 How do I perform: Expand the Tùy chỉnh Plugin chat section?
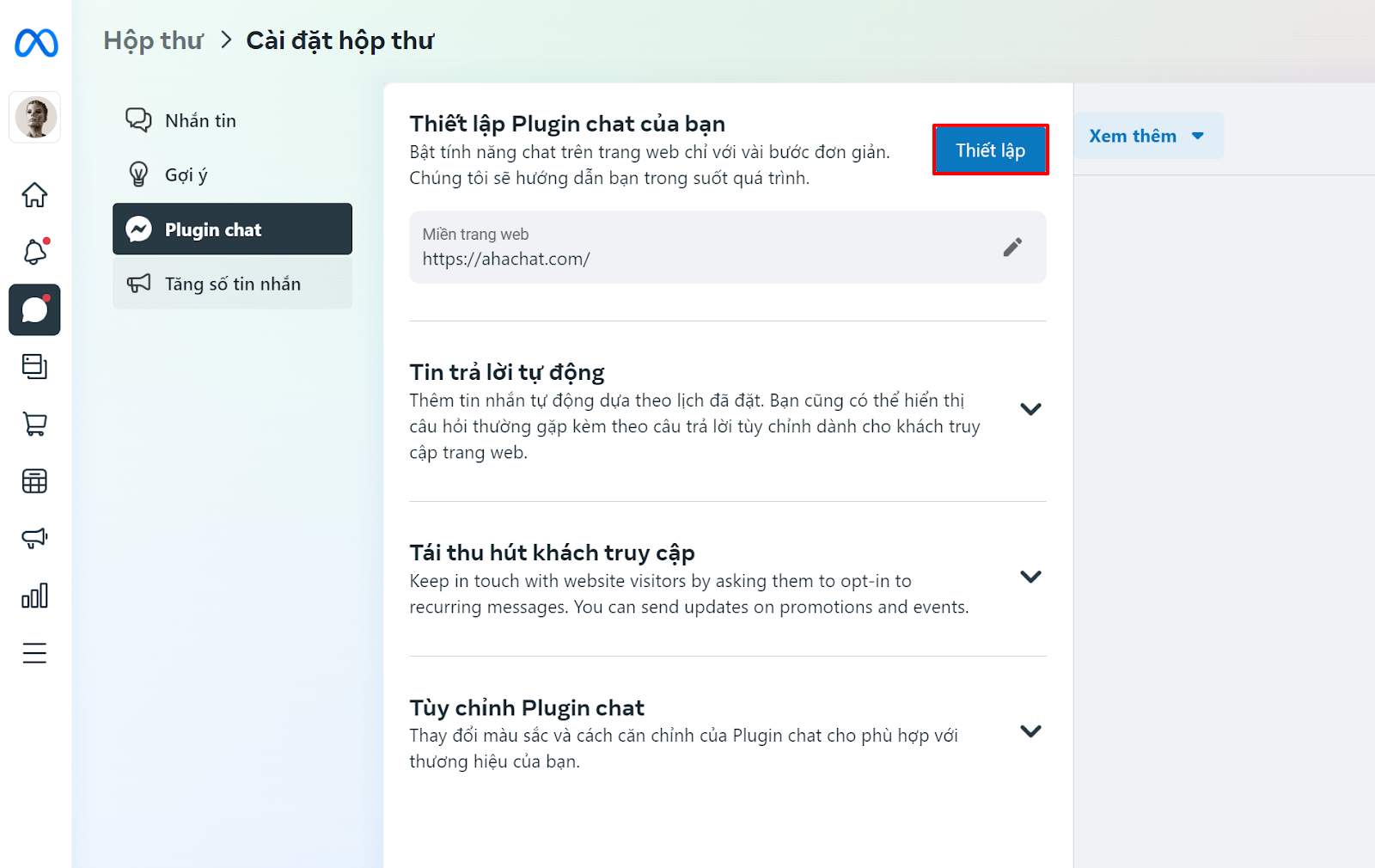tap(1030, 731)
